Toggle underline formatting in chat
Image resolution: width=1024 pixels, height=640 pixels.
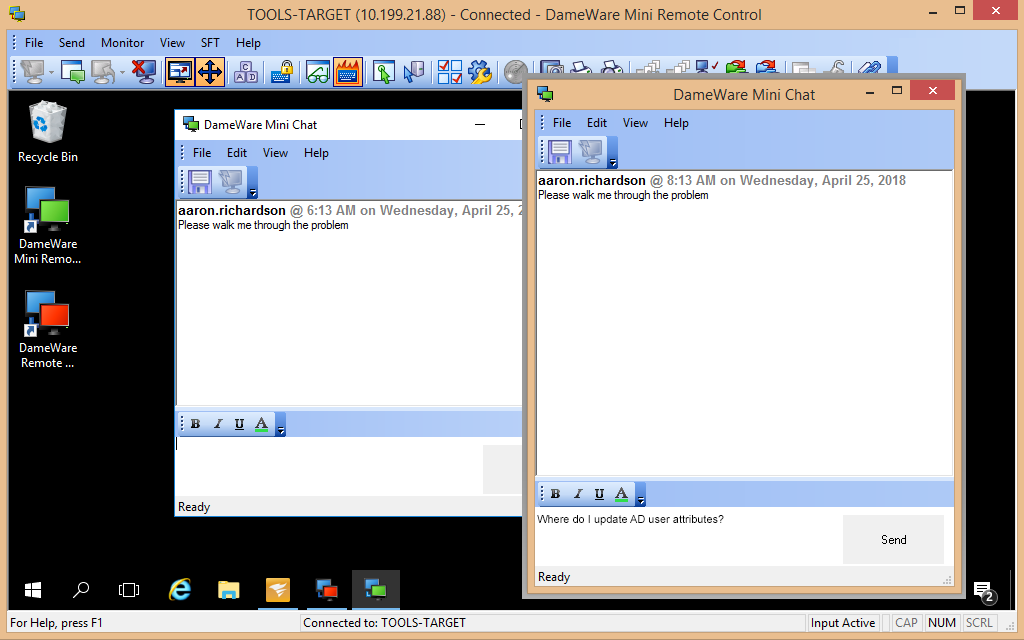pyautogui.click(x=599, y=493)
